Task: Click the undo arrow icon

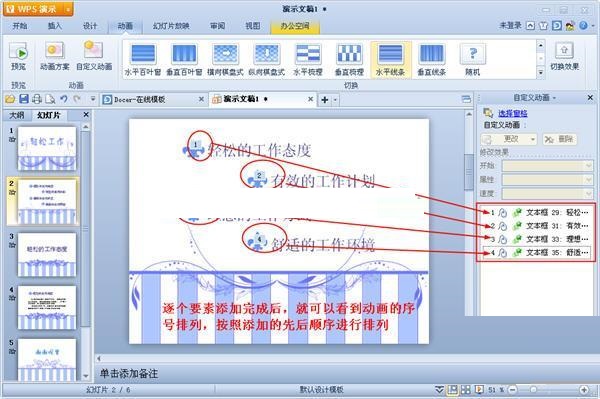Action: [64, 99]
